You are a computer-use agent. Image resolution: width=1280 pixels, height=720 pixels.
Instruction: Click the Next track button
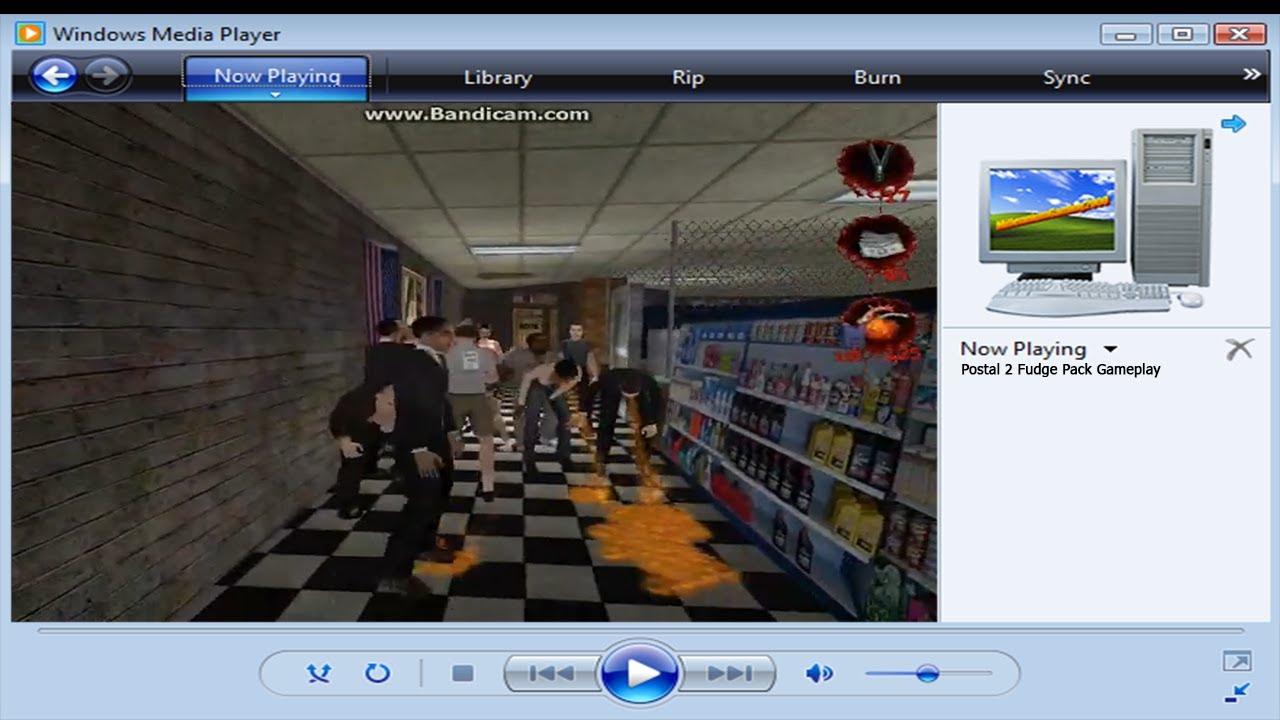coord(729,673)
